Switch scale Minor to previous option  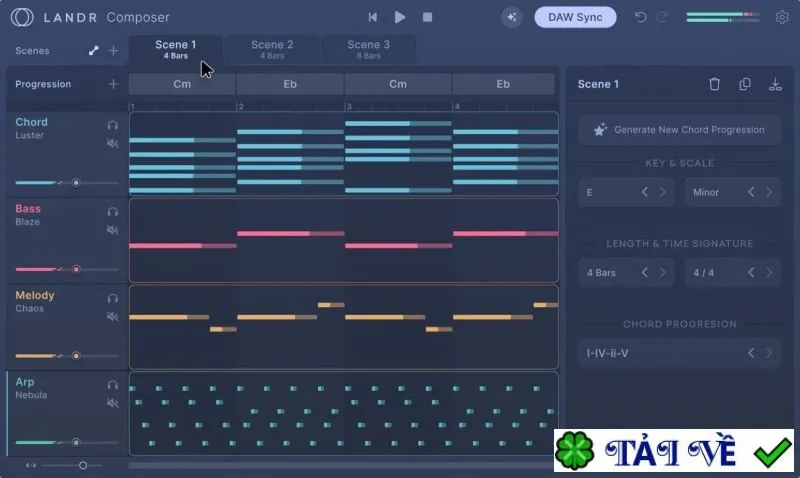click(x=751, y=192)
